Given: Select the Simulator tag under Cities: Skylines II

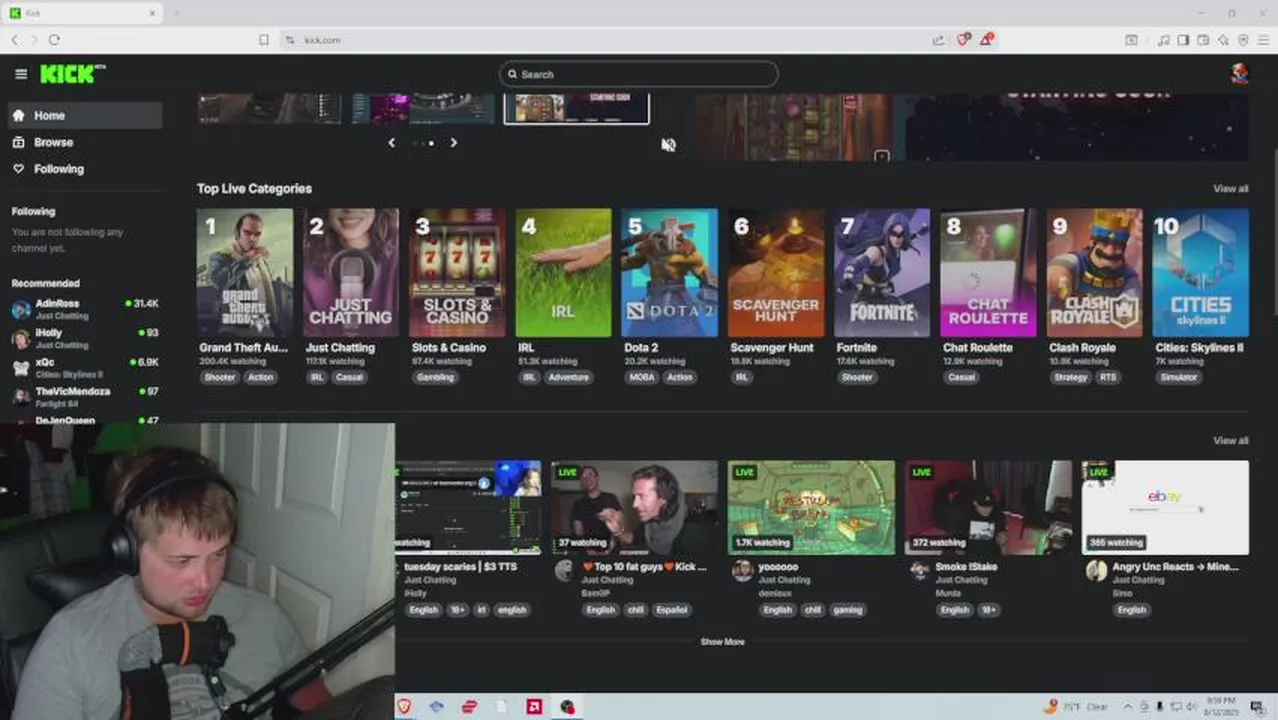Looking at the screenshot, I should (x=1178, y=377).
